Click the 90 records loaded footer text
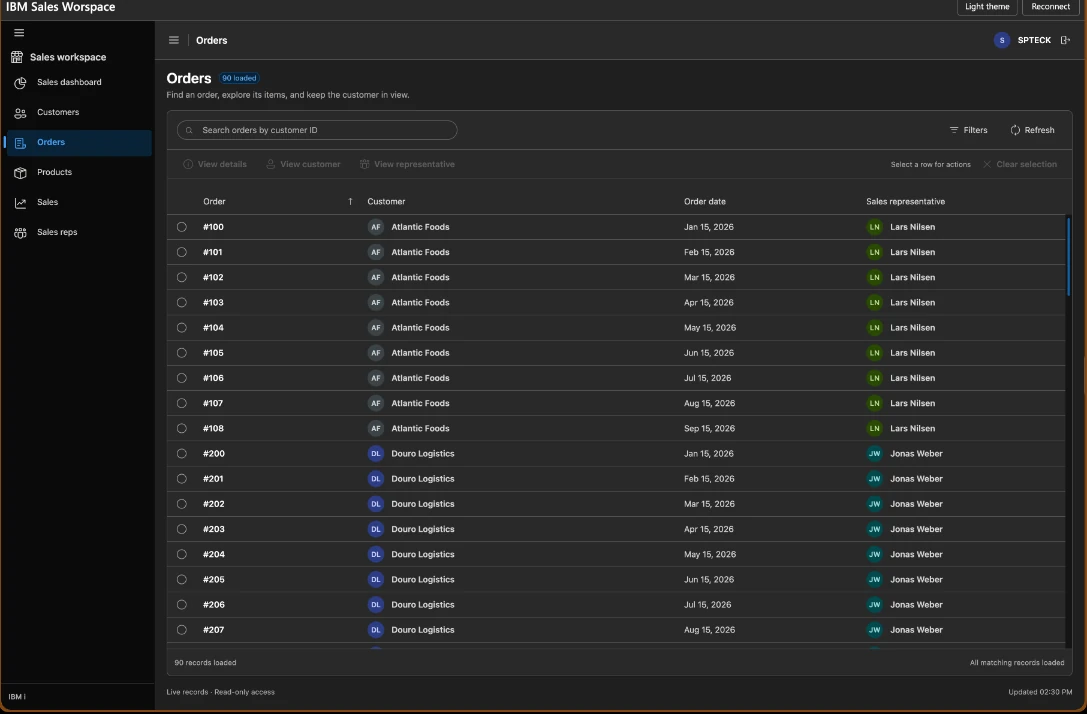The width and height of the screenshot is (1087, 714). coord(205,663)
